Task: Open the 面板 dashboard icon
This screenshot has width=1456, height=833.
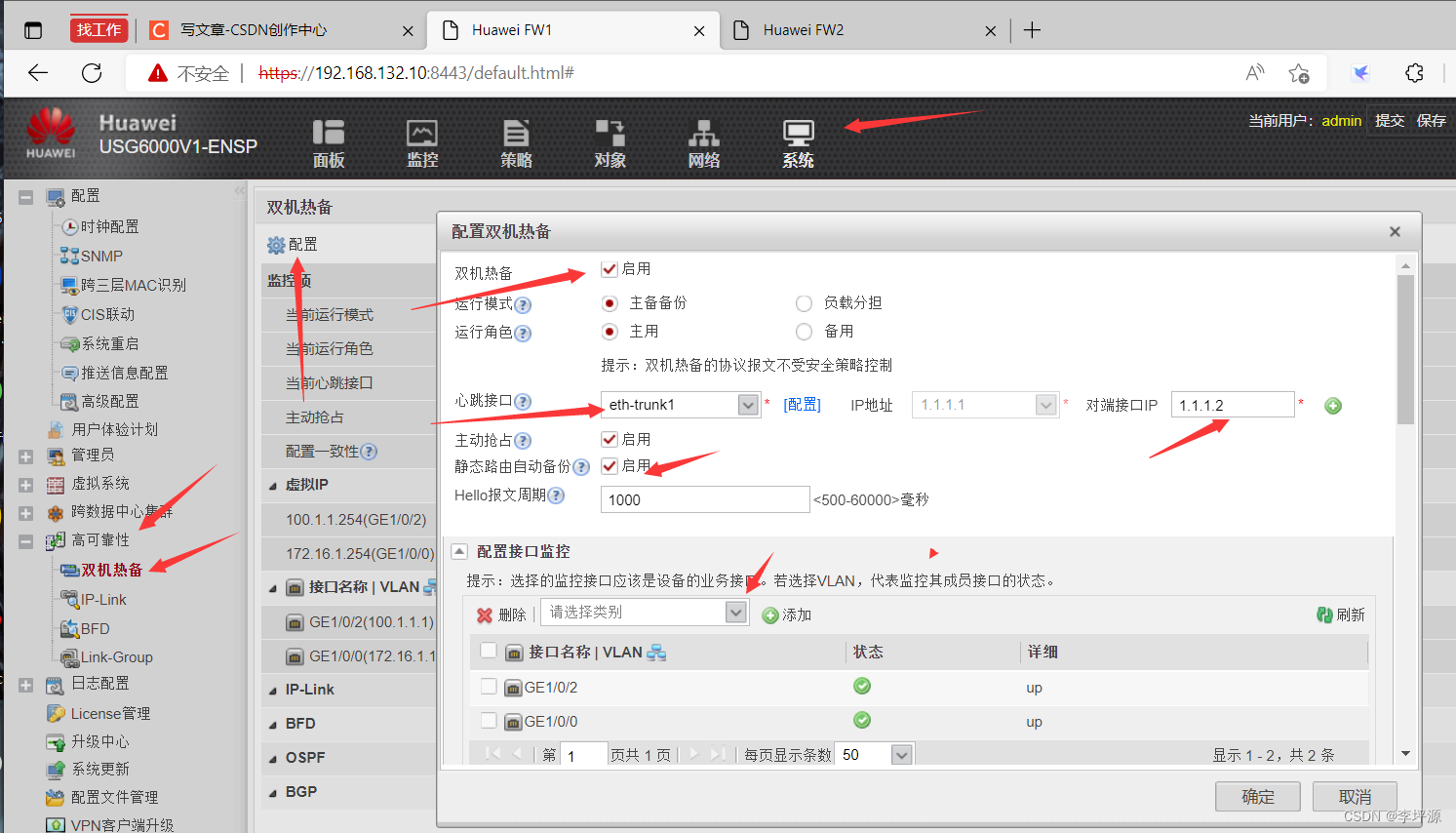Action: [329, 143]
